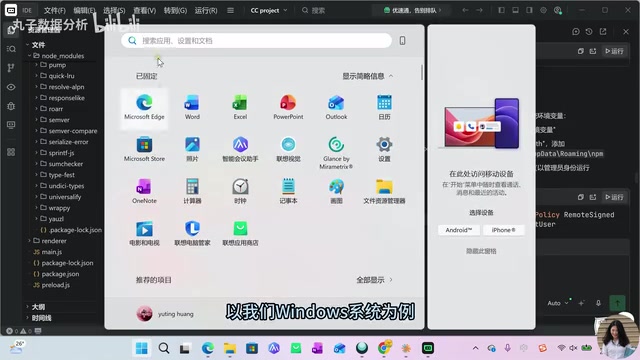Click in the Start menu search field

[x=256, y=40]
